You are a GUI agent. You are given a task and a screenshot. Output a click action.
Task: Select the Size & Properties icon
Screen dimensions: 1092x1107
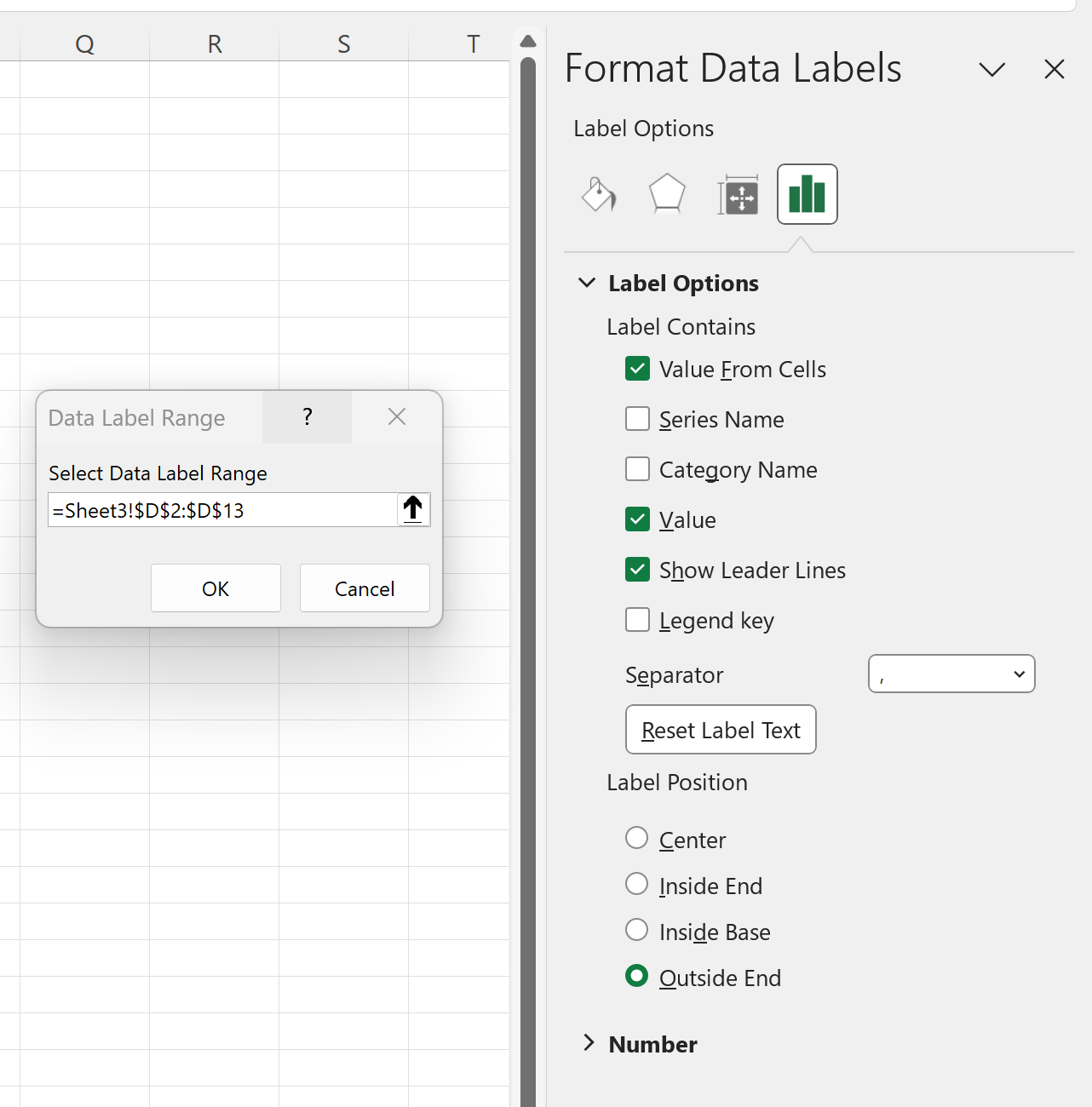[738, 194]
